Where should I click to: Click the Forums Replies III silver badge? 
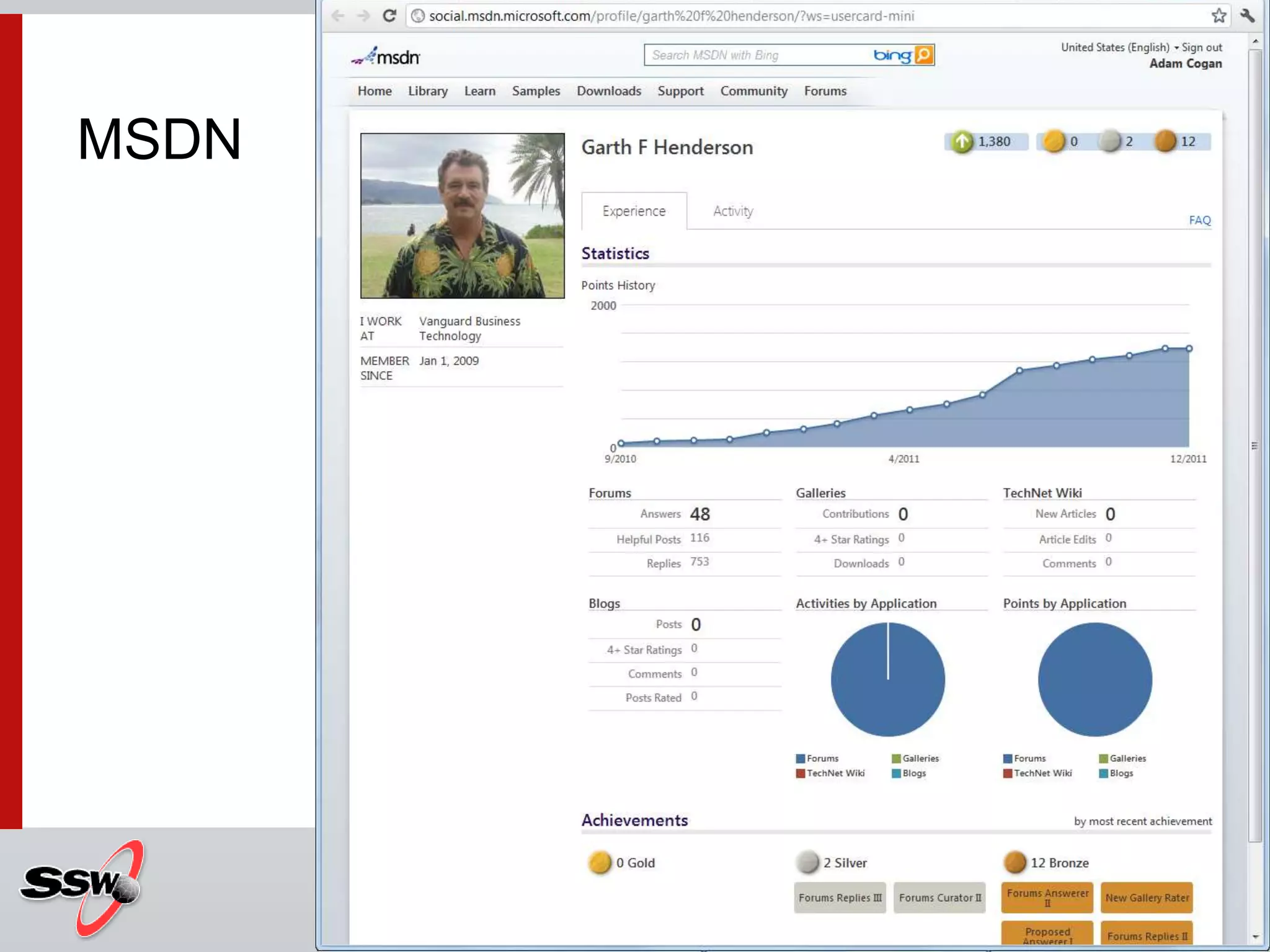click(840, 897)
